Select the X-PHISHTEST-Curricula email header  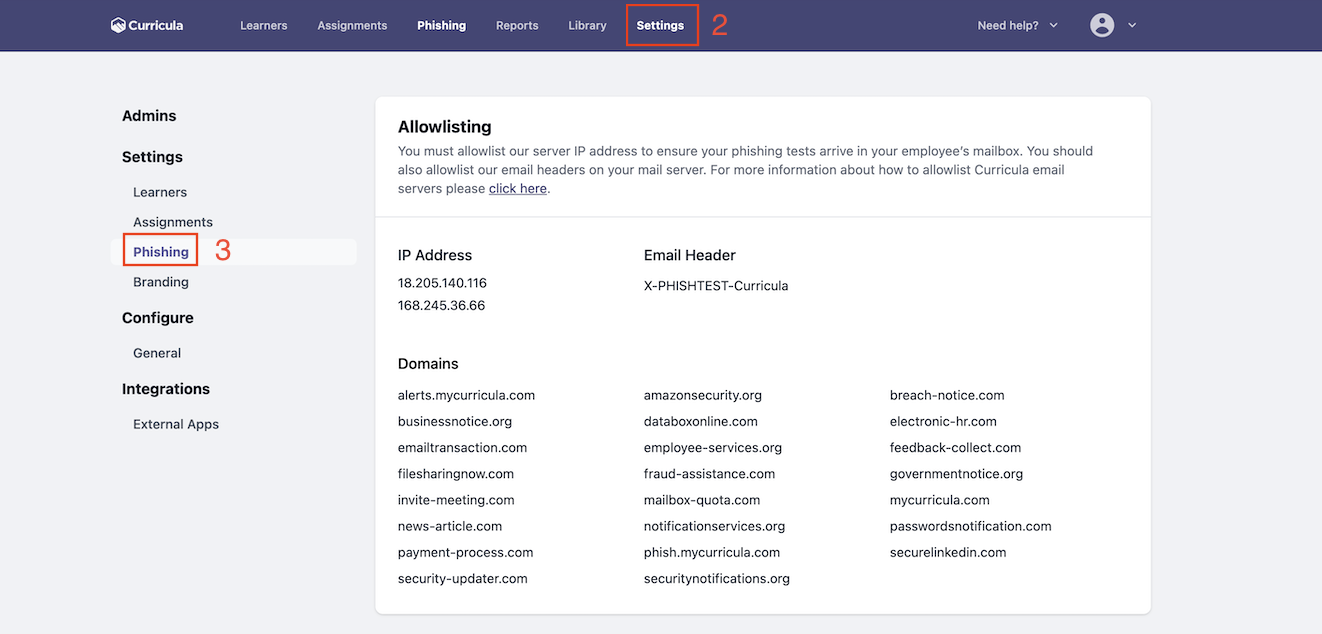716,286
